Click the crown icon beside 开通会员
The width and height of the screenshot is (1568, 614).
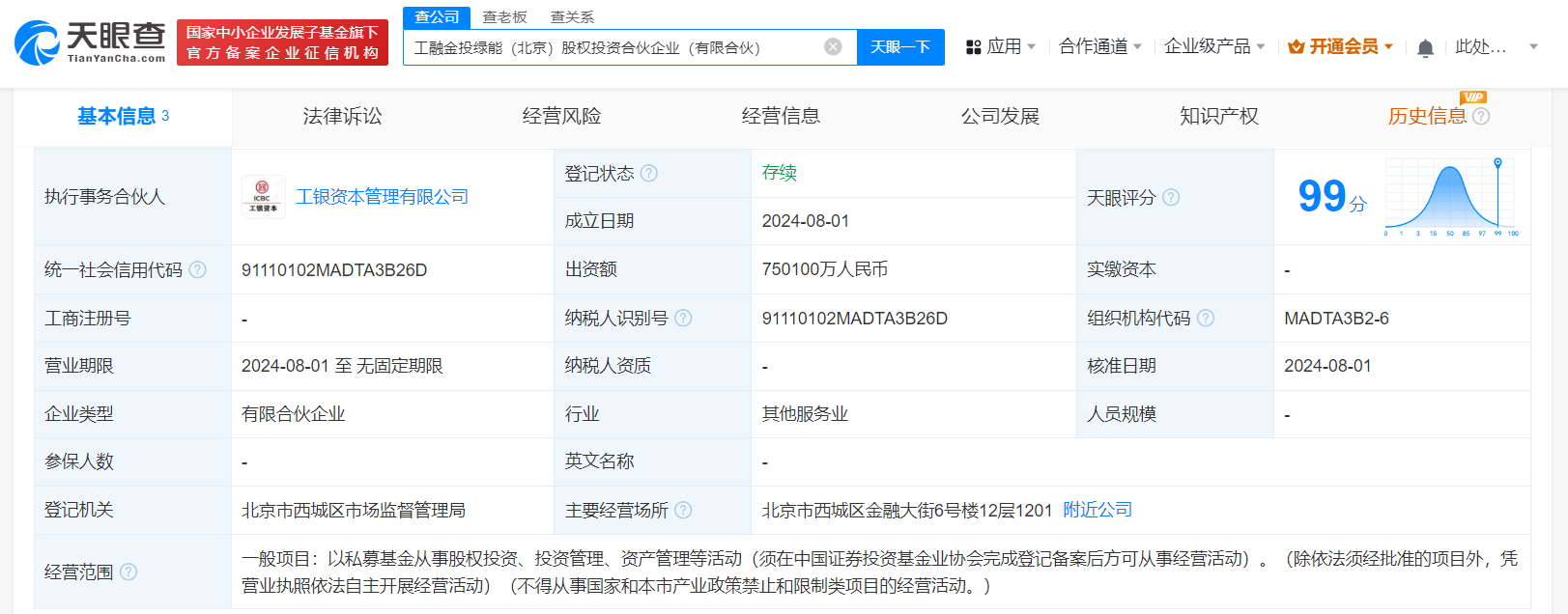[x=1297, y=46]
